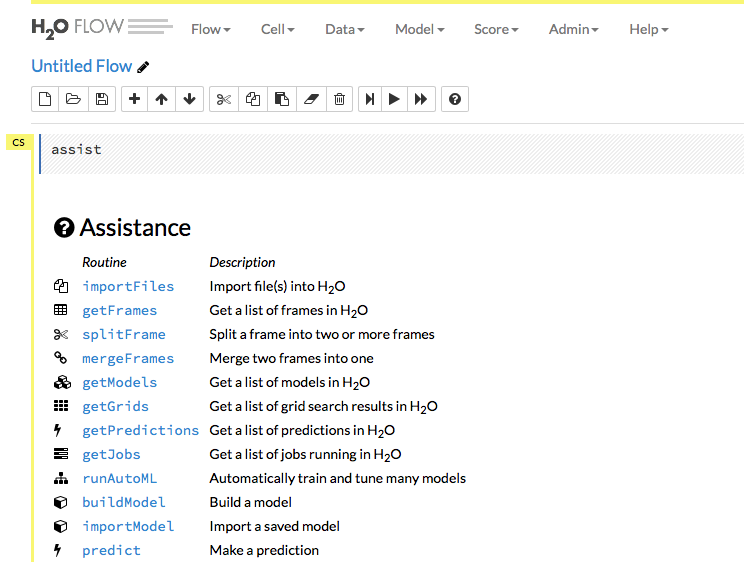Click the Untitled Flow title

pos(82,66)
